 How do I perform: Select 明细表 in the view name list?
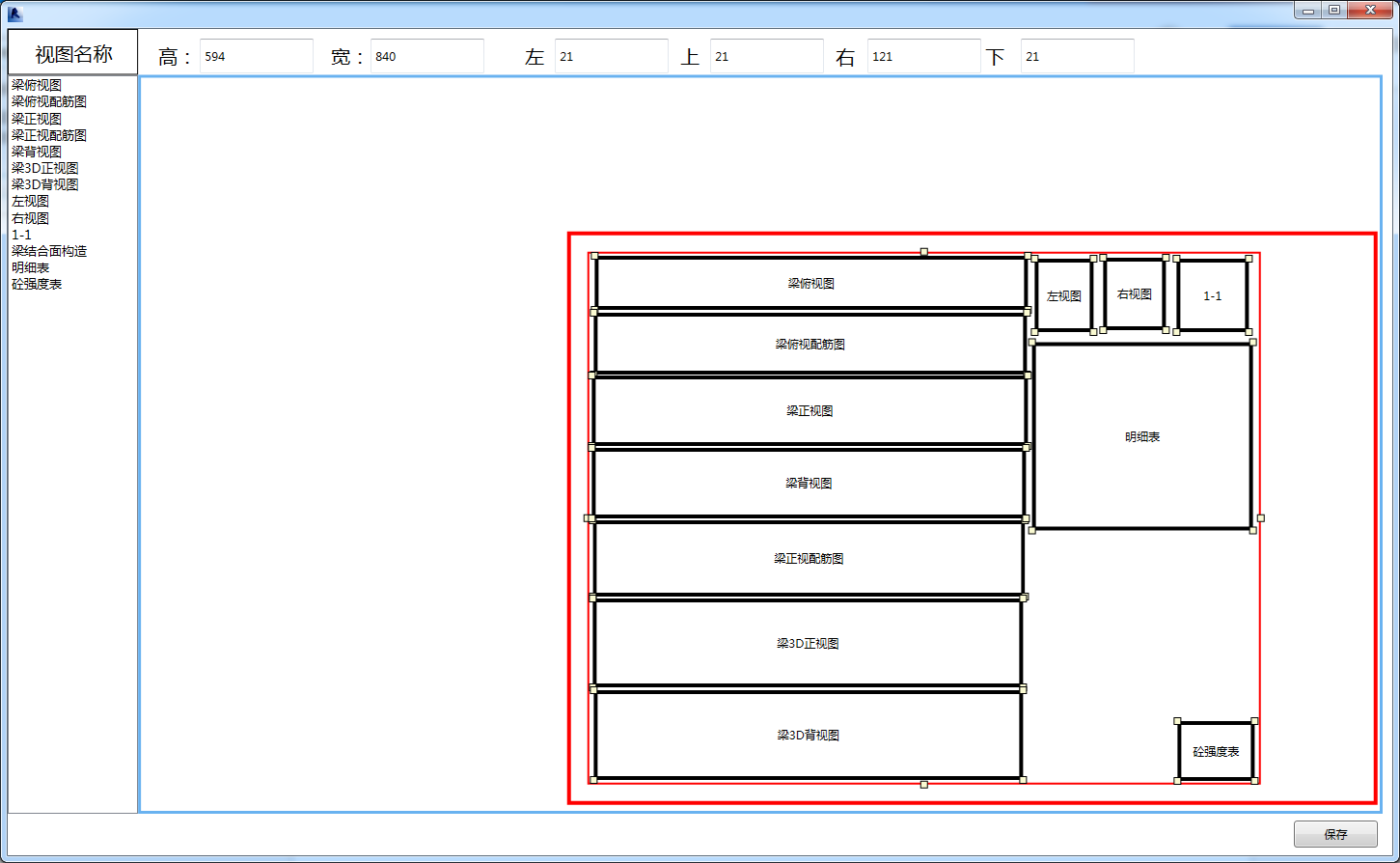tap(31, 267)
